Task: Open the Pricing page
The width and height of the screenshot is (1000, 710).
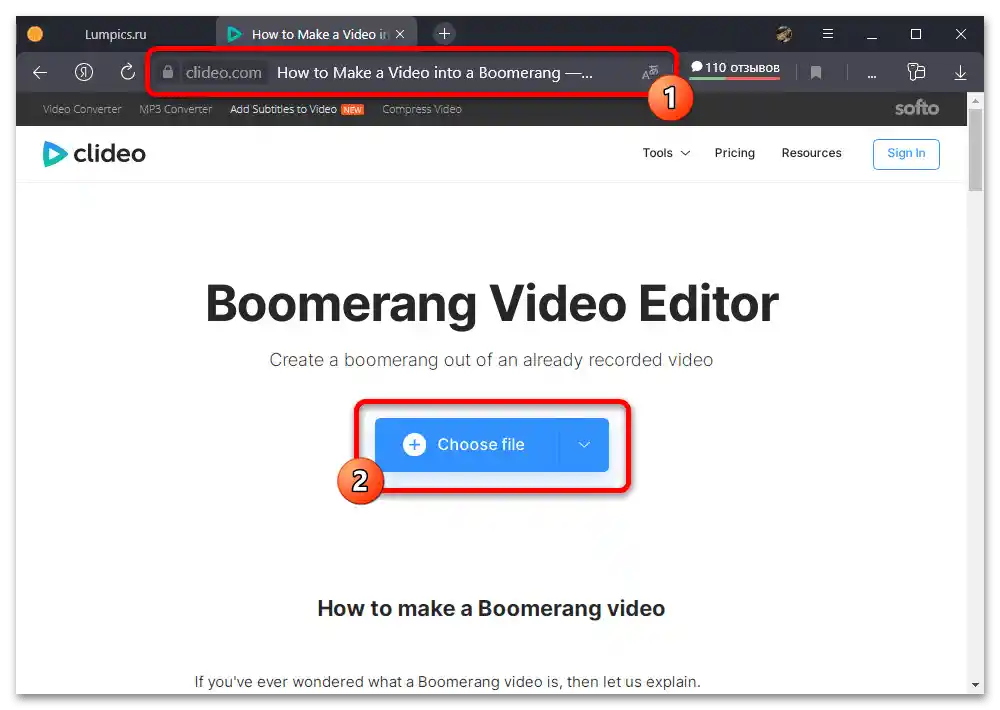Action: click(x=734, y=153)
